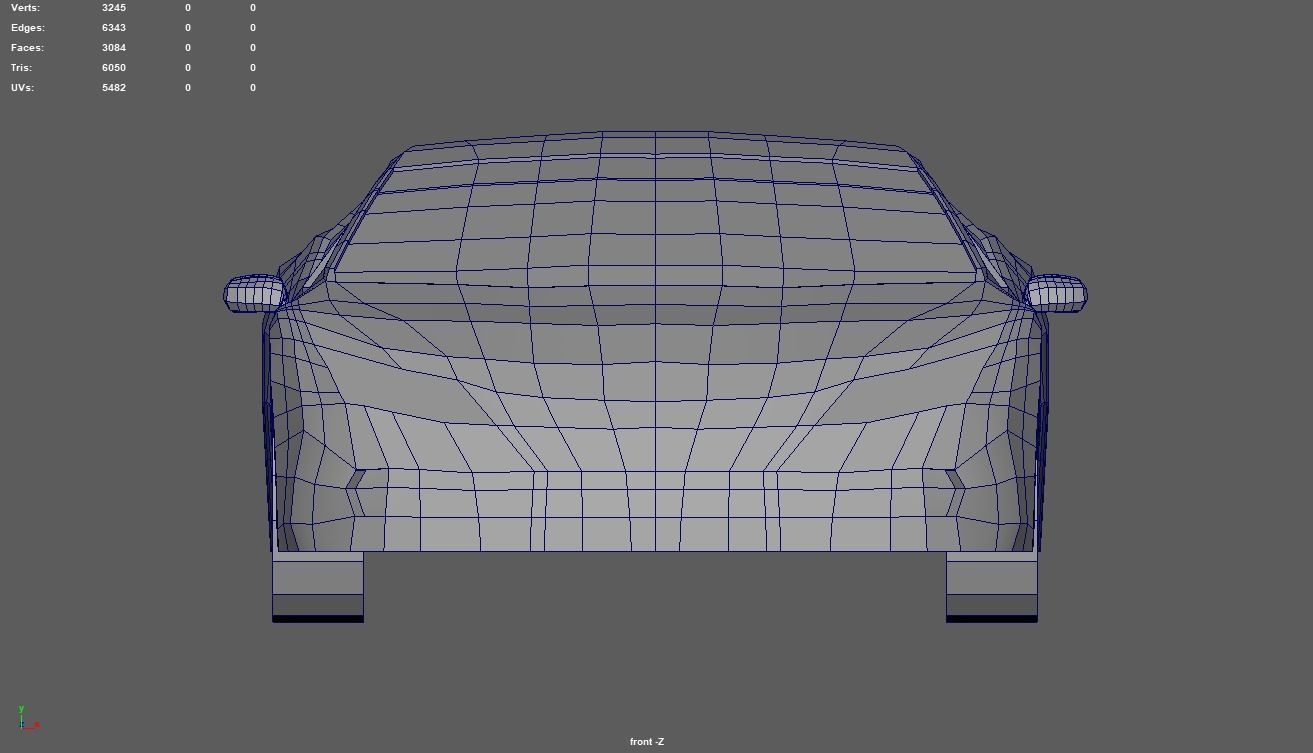The image size is (1313, 753).
Task: Click the XYZ axis orientation icon
Action: (x=27, y=718)
